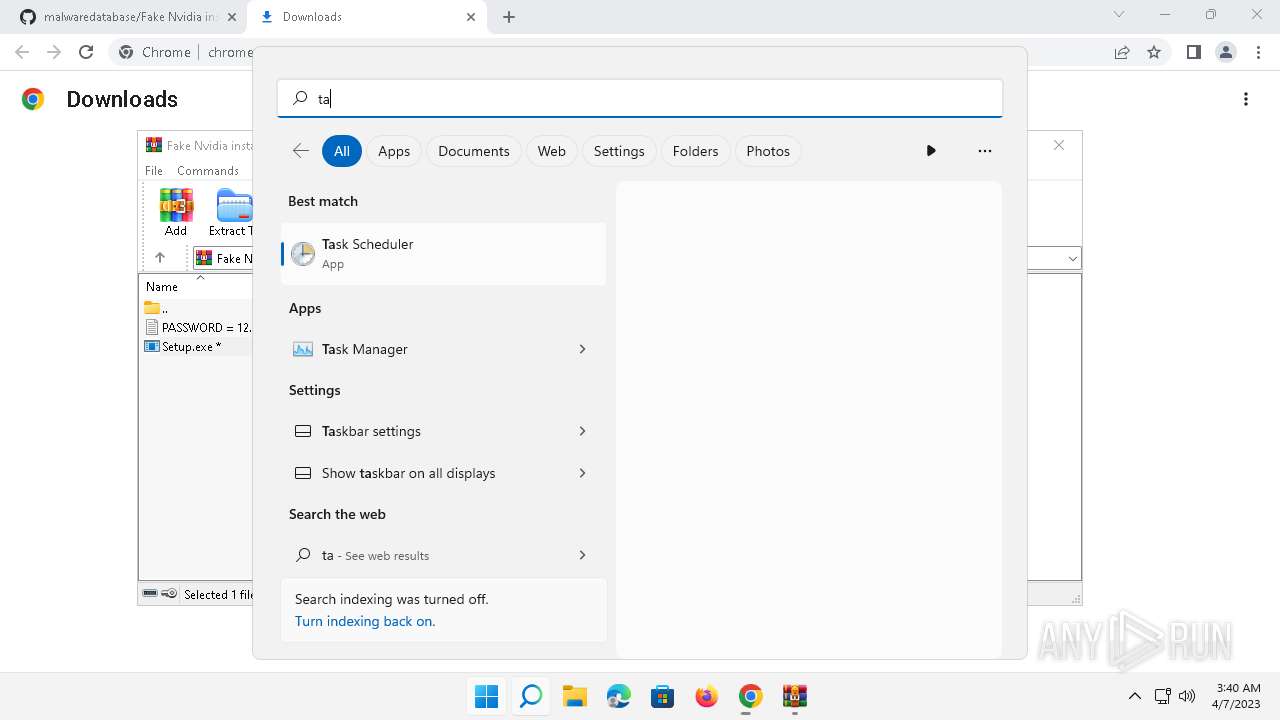Open the parent folder entry in WinRAR
1280x720 pixels.
pyautogui.click(x=156, y=308)
